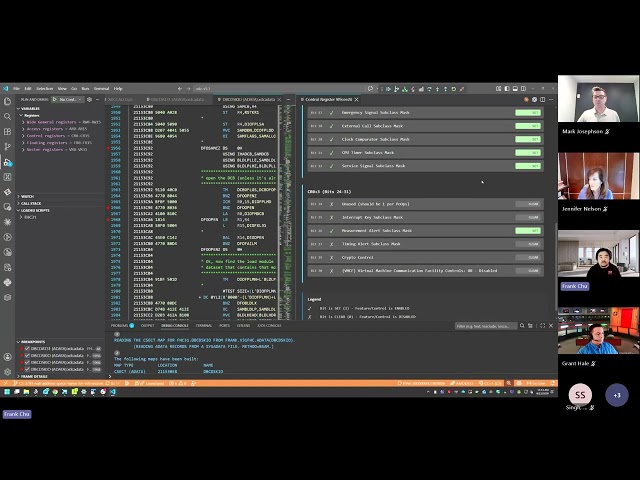Go back with the navigation left arrow
640x480 pixels.
pyautogui.click(x=180, y=89)
